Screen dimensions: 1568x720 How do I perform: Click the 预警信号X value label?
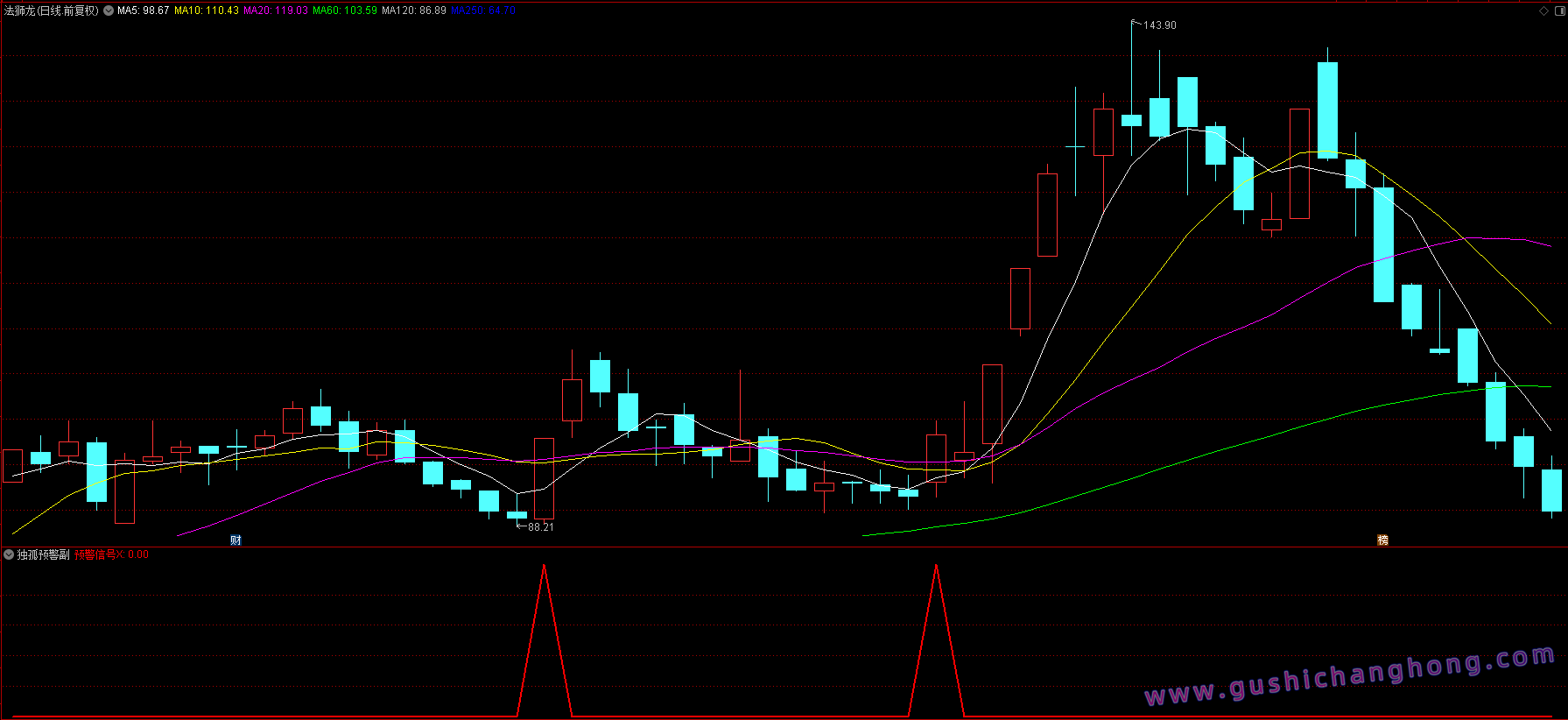coord(111,554)
